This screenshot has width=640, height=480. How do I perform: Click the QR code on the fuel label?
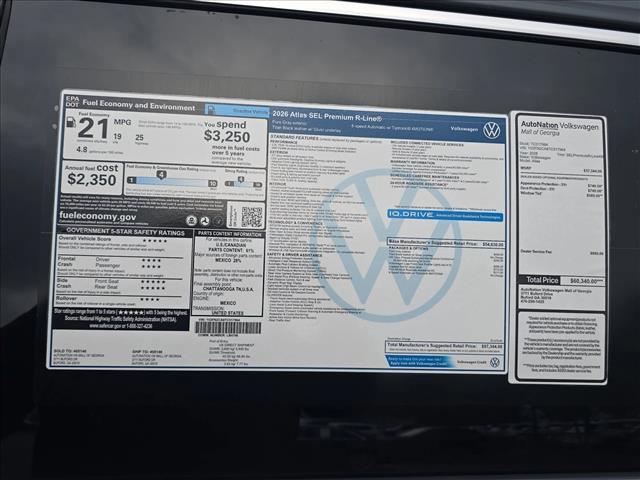(251, 217)
